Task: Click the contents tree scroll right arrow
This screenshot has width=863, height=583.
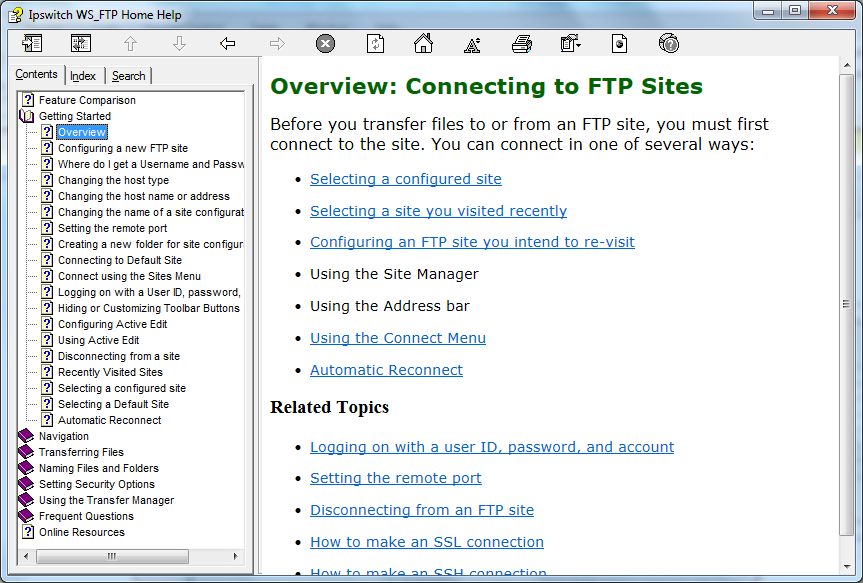Action: pos(236,556)
